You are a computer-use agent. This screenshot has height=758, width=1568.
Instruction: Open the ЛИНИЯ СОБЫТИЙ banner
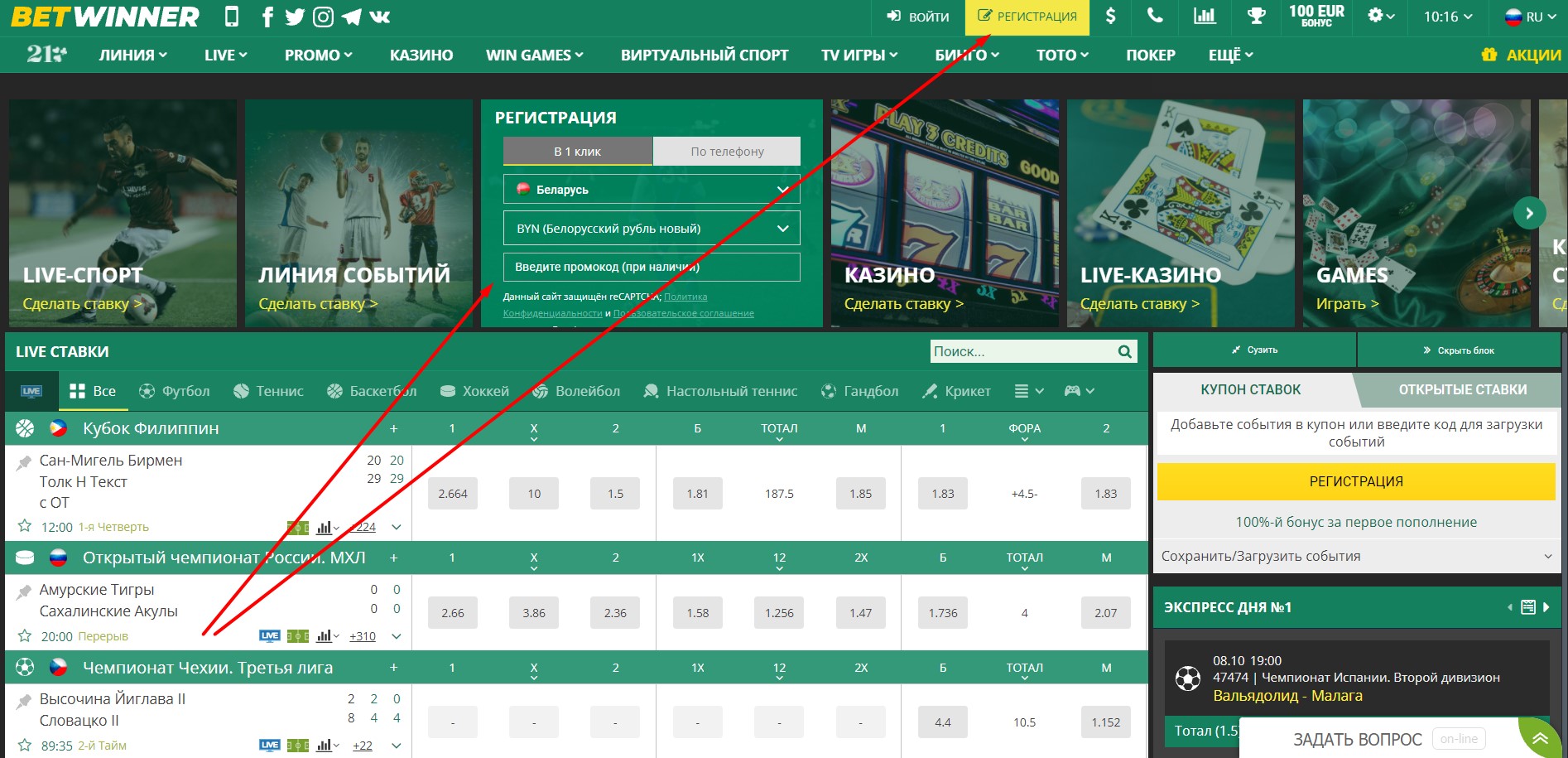(x=358, y=214)
